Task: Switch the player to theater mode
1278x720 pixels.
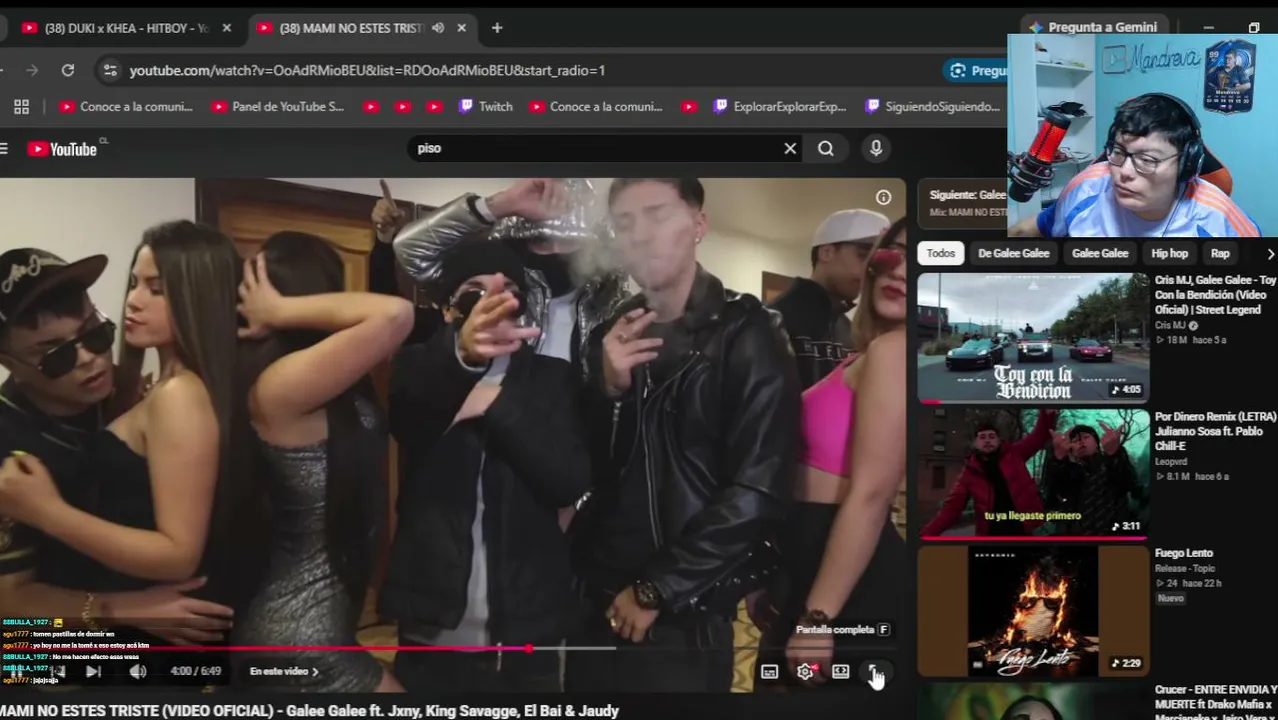Action: coord(840,671)
